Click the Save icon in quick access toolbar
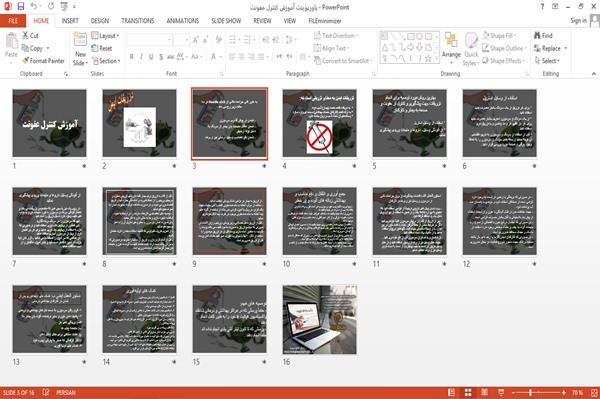The width and height of the screenshot is (600, 399). point(21,7)
